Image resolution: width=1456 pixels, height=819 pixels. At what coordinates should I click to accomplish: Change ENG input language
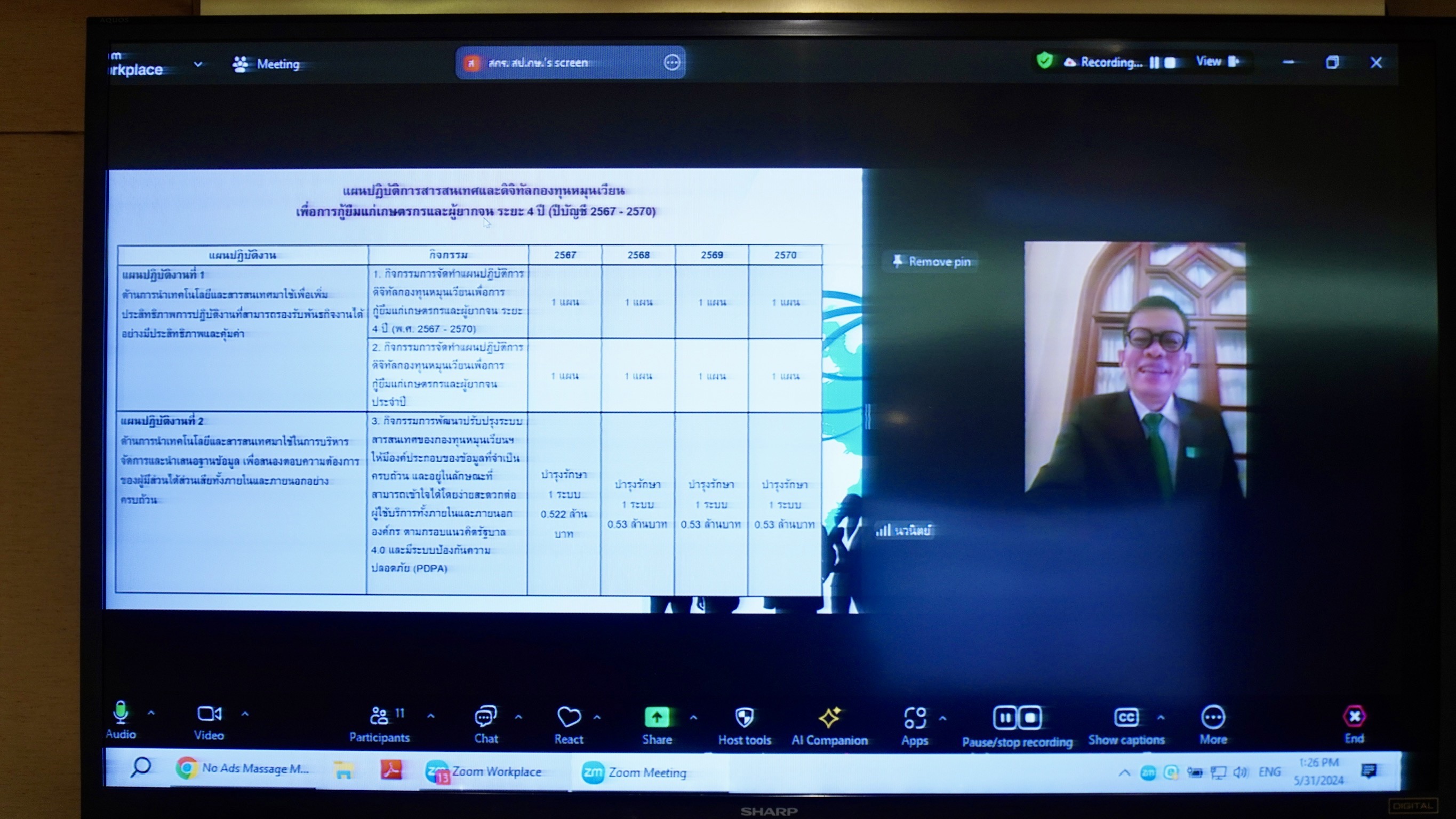click(x=1269, y=772)
